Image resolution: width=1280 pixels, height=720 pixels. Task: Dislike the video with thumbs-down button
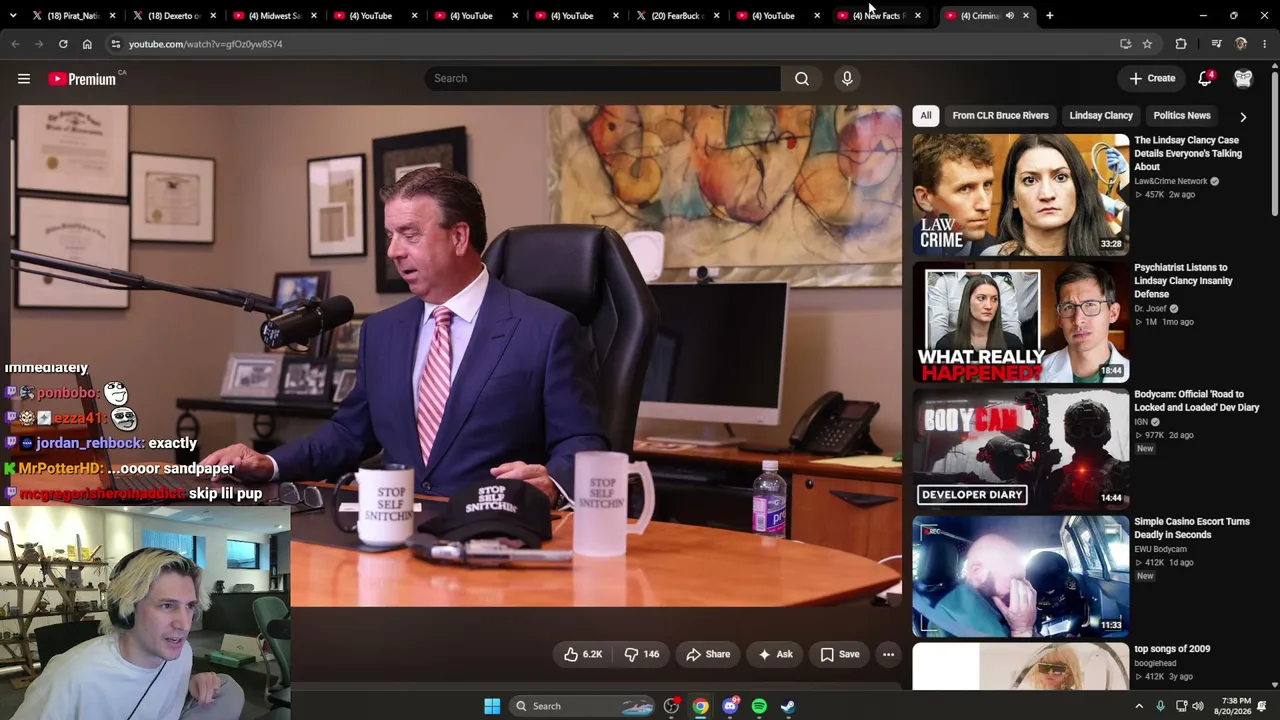click(641, 654)
